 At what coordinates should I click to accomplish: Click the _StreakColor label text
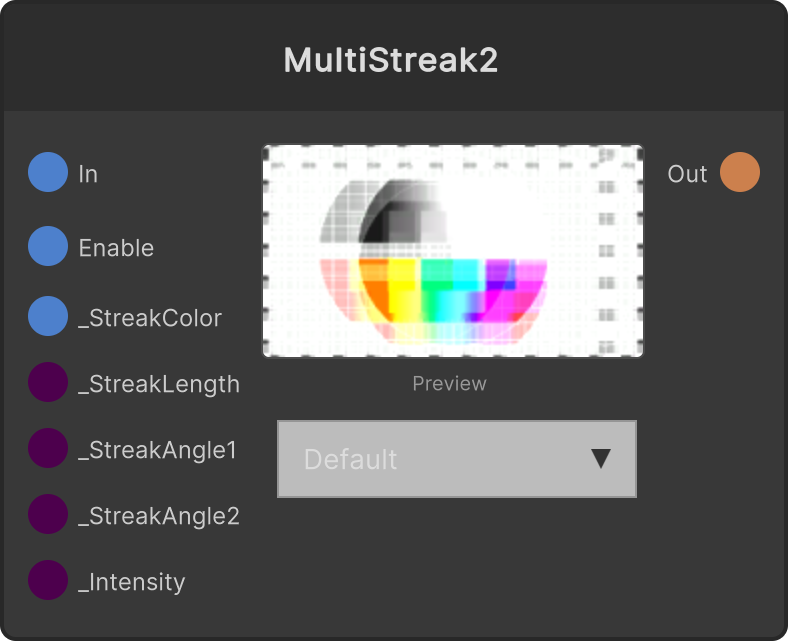pyautogui.click(x=150, y=318)
